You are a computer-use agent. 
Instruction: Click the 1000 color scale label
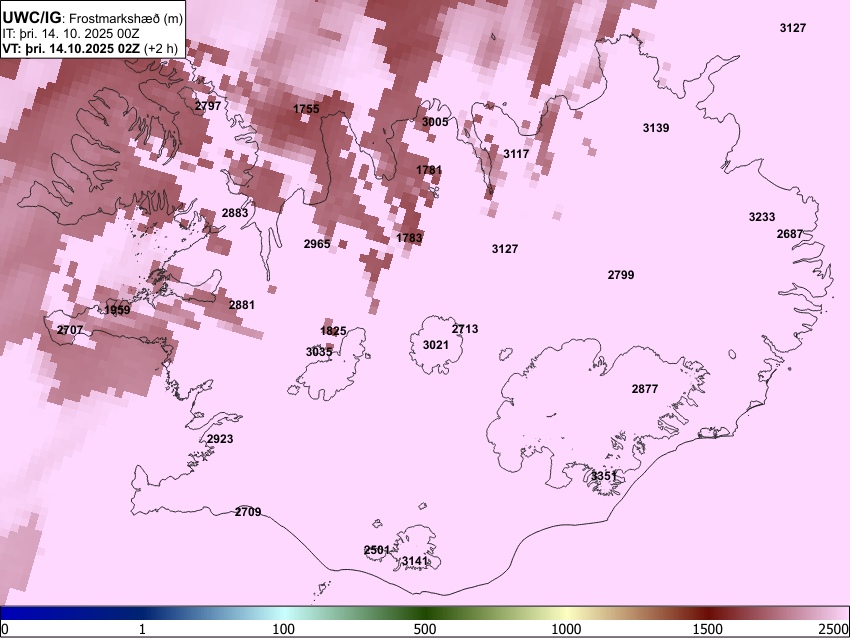click(566, 629)
